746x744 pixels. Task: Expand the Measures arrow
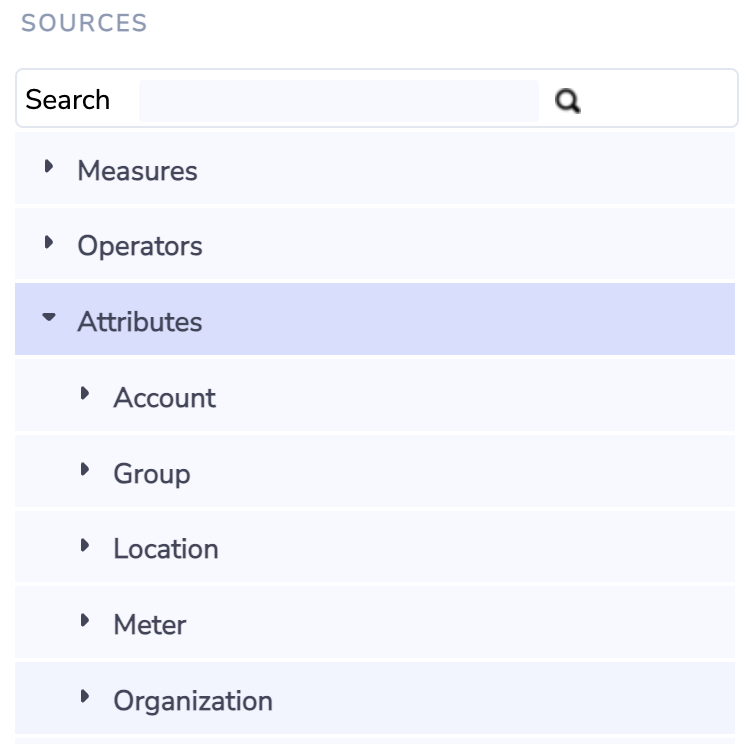tap(49, 166)
